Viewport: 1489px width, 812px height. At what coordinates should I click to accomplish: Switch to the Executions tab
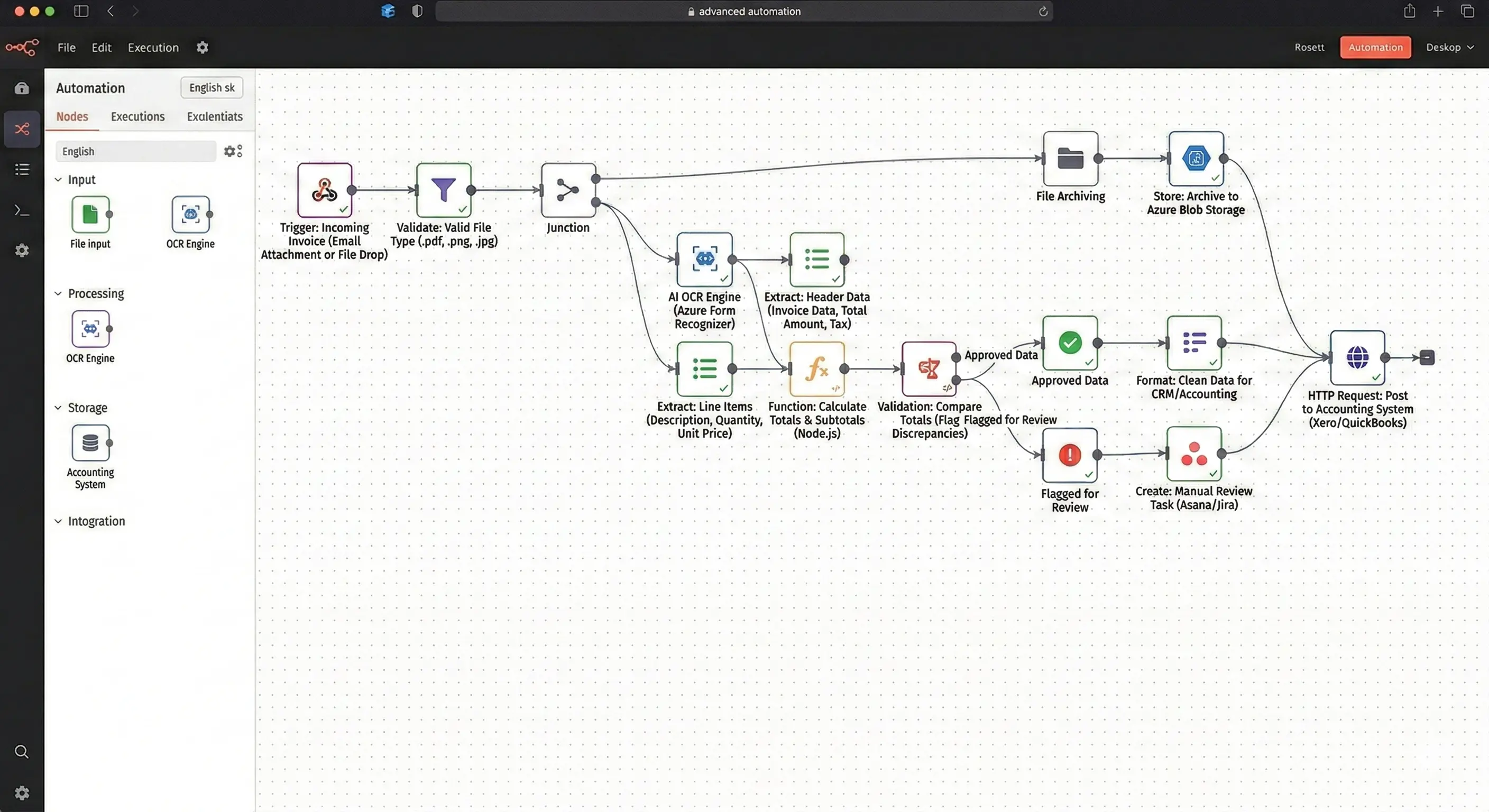(x=137, y=117)
